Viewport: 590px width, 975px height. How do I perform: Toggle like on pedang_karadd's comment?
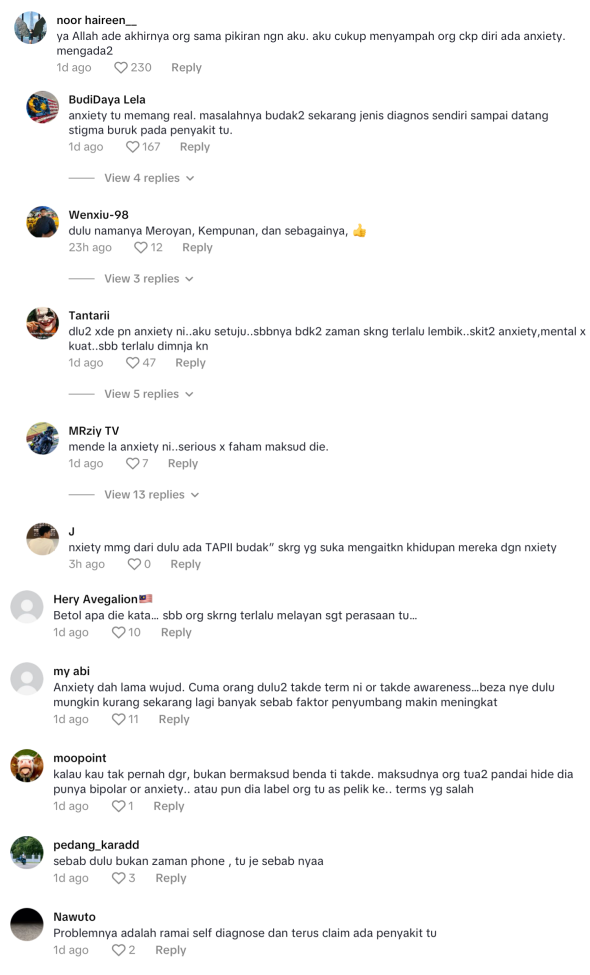pos(118,879)
